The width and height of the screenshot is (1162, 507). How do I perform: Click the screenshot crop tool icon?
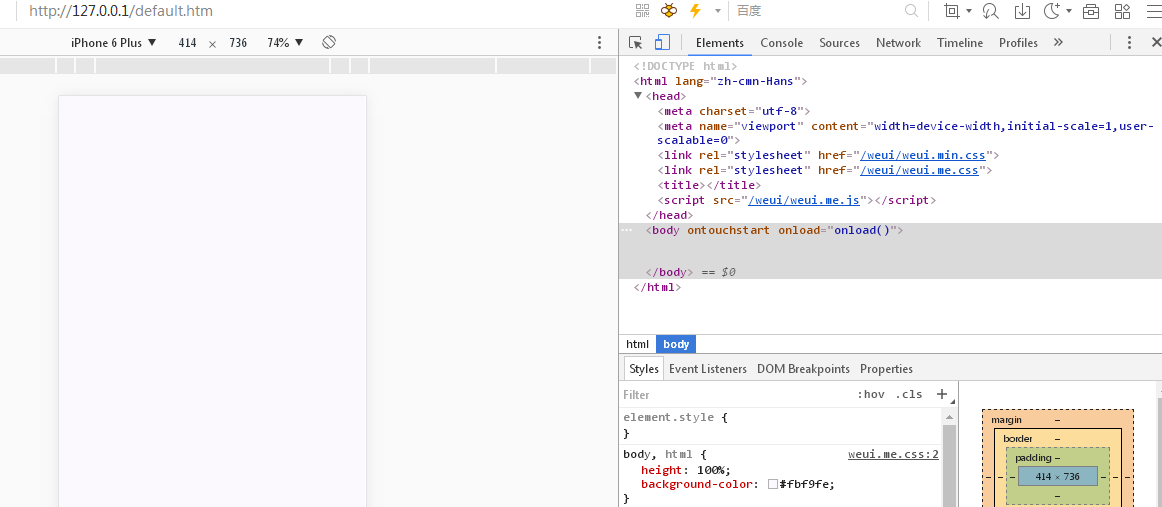pyautogui.click(x=952, y=11)
